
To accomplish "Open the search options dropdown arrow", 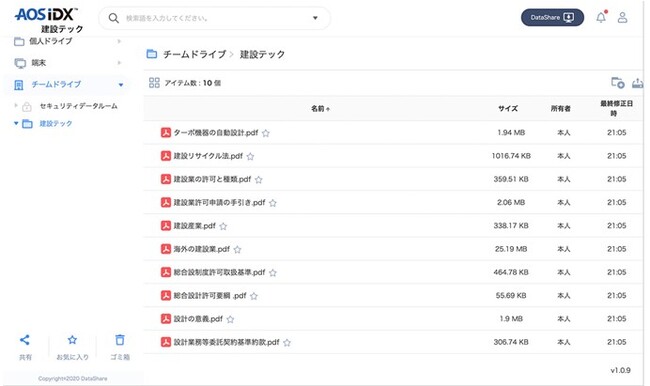I will point(315,18).
